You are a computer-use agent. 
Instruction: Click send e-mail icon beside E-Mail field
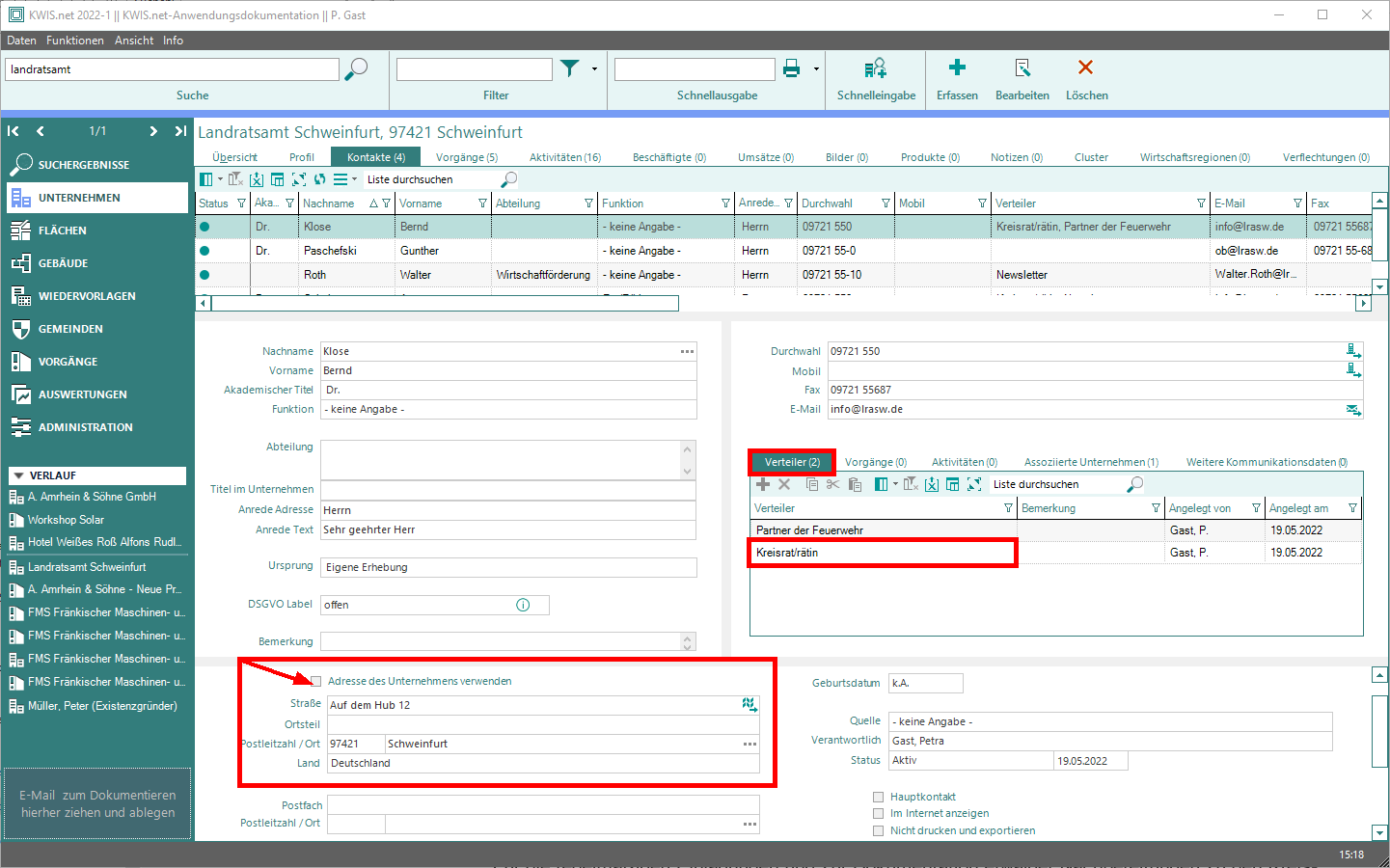click(1353, 410)
